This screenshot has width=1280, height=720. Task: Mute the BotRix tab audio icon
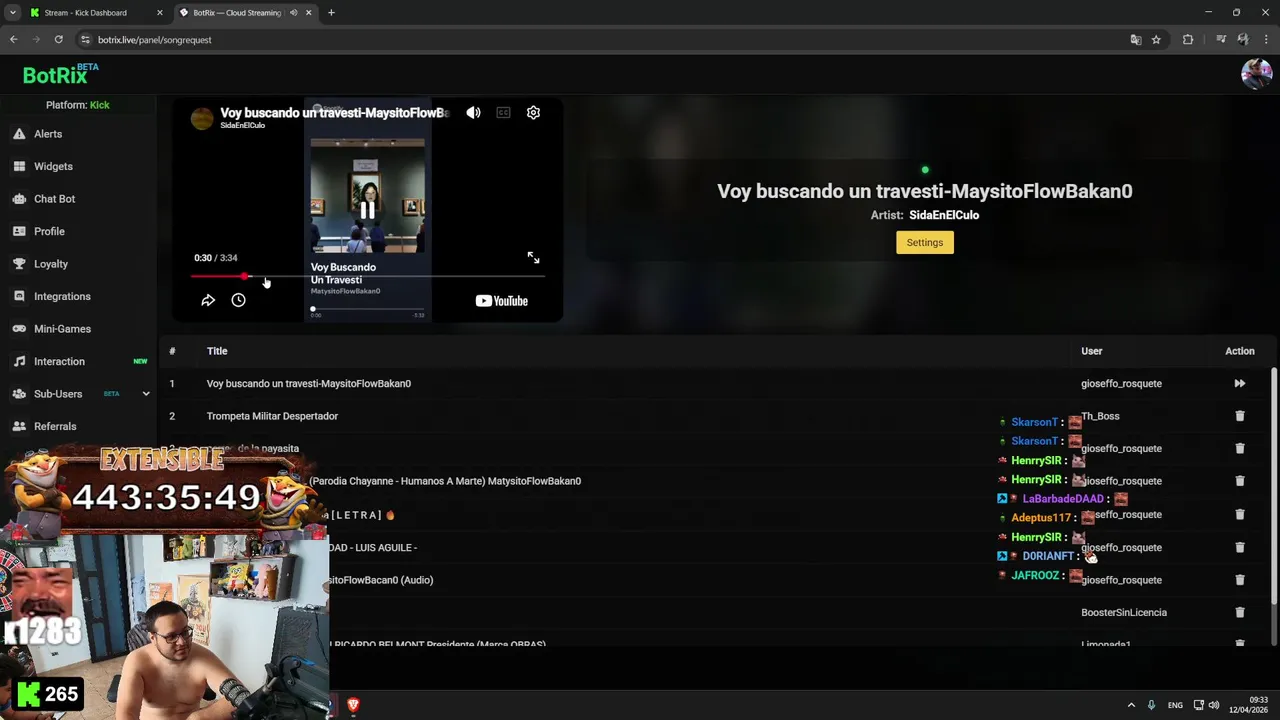[293, 13]
